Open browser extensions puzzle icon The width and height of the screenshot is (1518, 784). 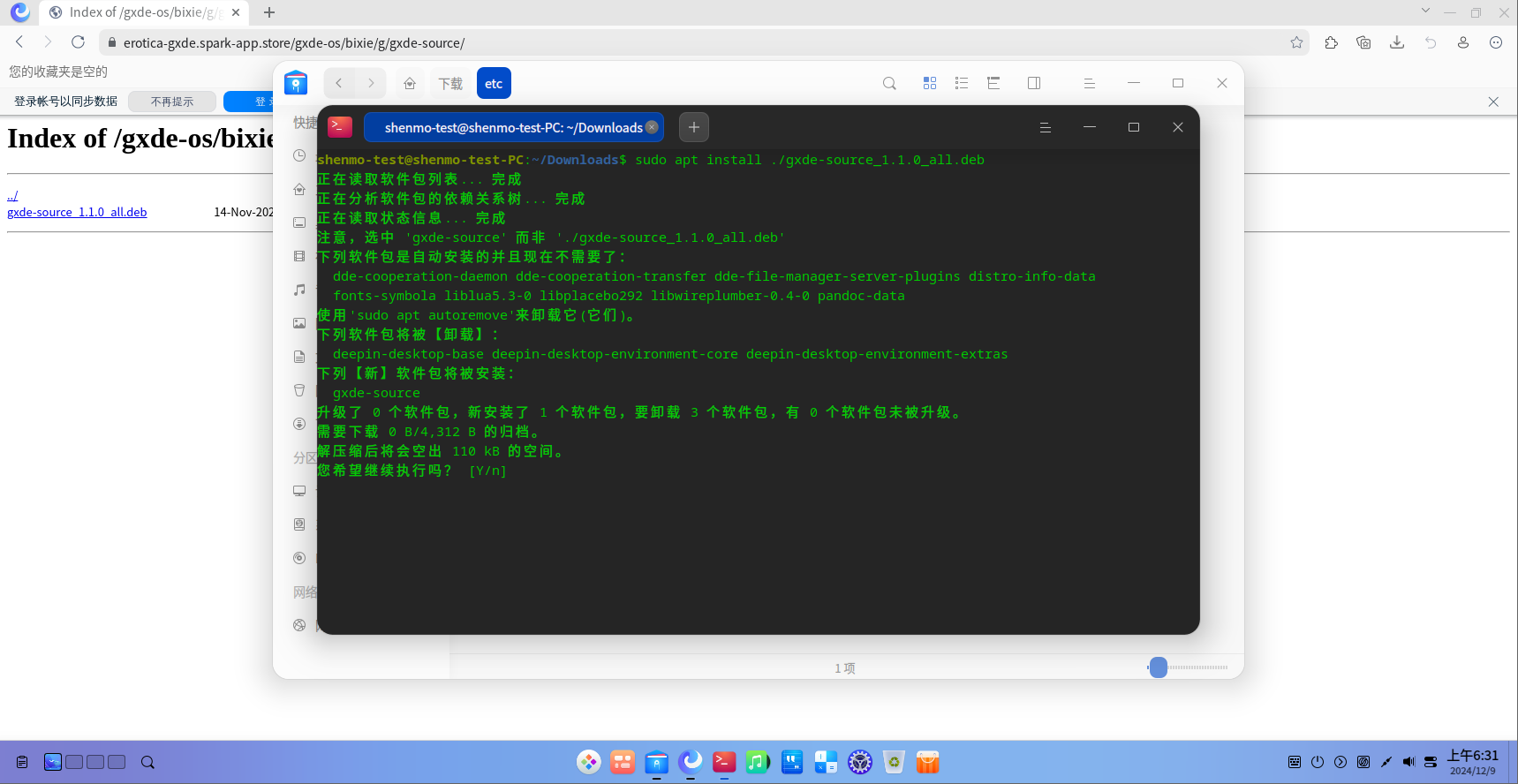coord(1331,42)
